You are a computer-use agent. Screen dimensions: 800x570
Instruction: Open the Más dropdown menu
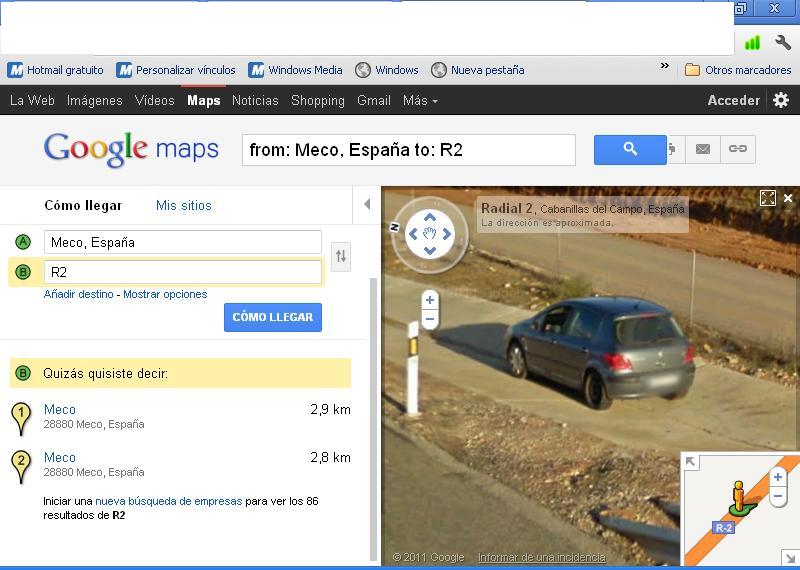(x=420, y=100)
